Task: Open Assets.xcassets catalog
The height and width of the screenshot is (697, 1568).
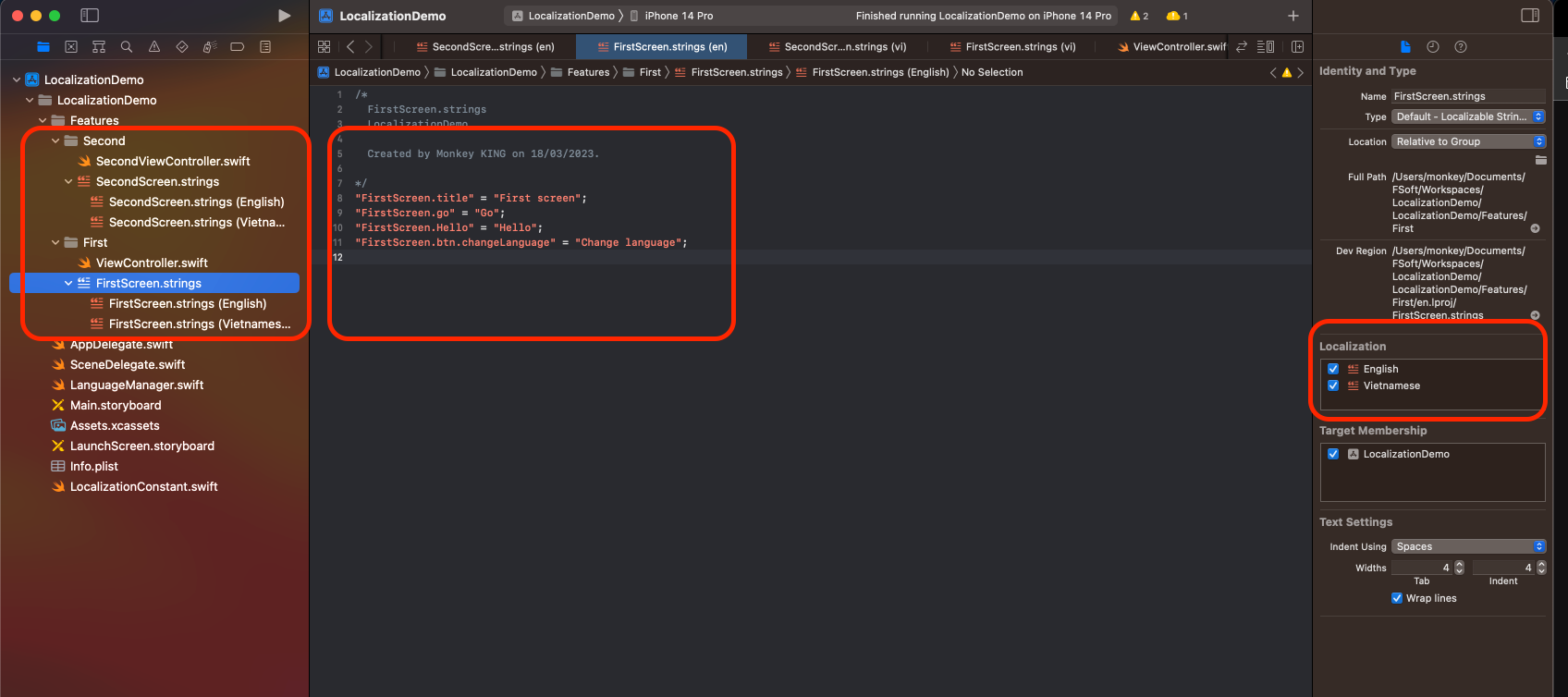Action: [105, 425]
